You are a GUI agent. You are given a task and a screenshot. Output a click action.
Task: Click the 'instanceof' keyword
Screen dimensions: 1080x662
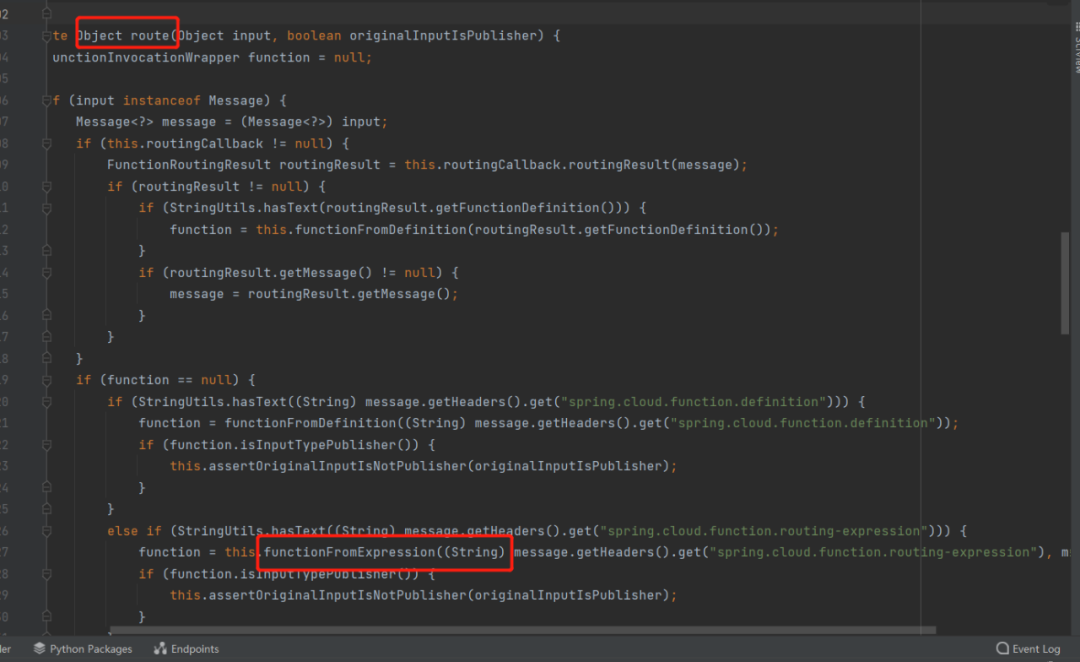pos(161,101)
